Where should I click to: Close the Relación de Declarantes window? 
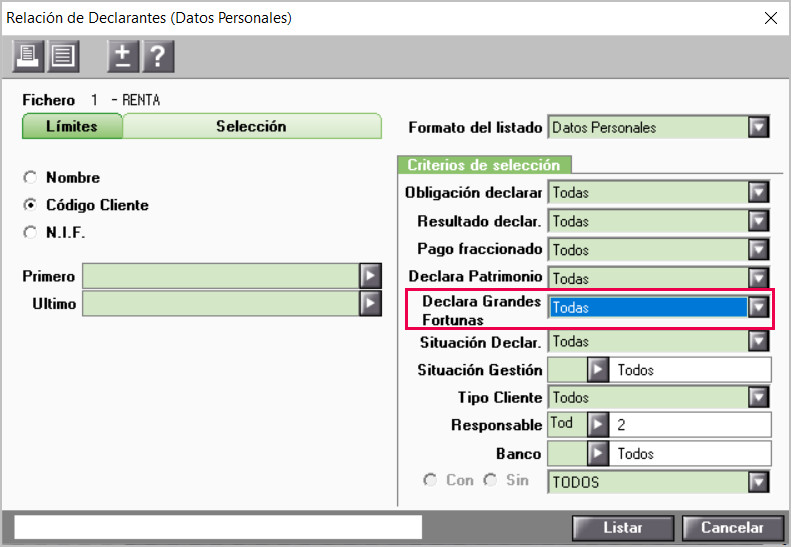(x=771, y=18)
